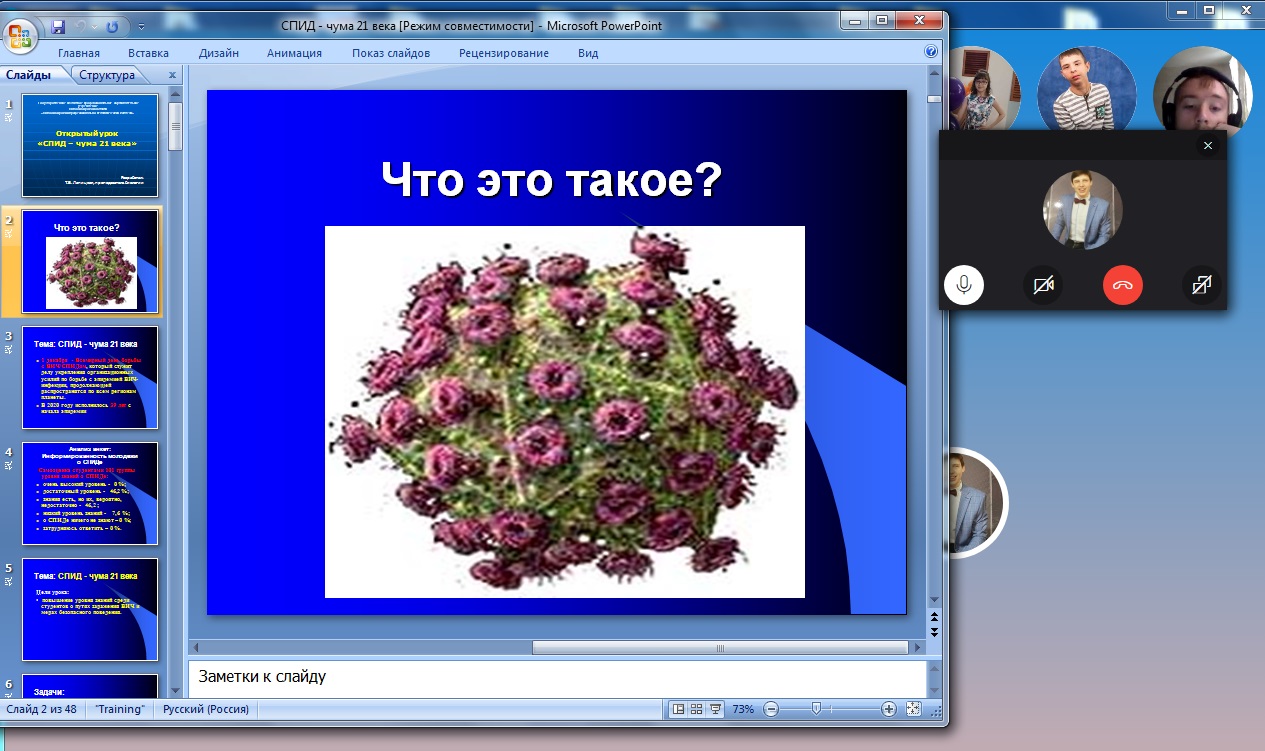Close the call popup with the X button

(x=1208, y=146)
